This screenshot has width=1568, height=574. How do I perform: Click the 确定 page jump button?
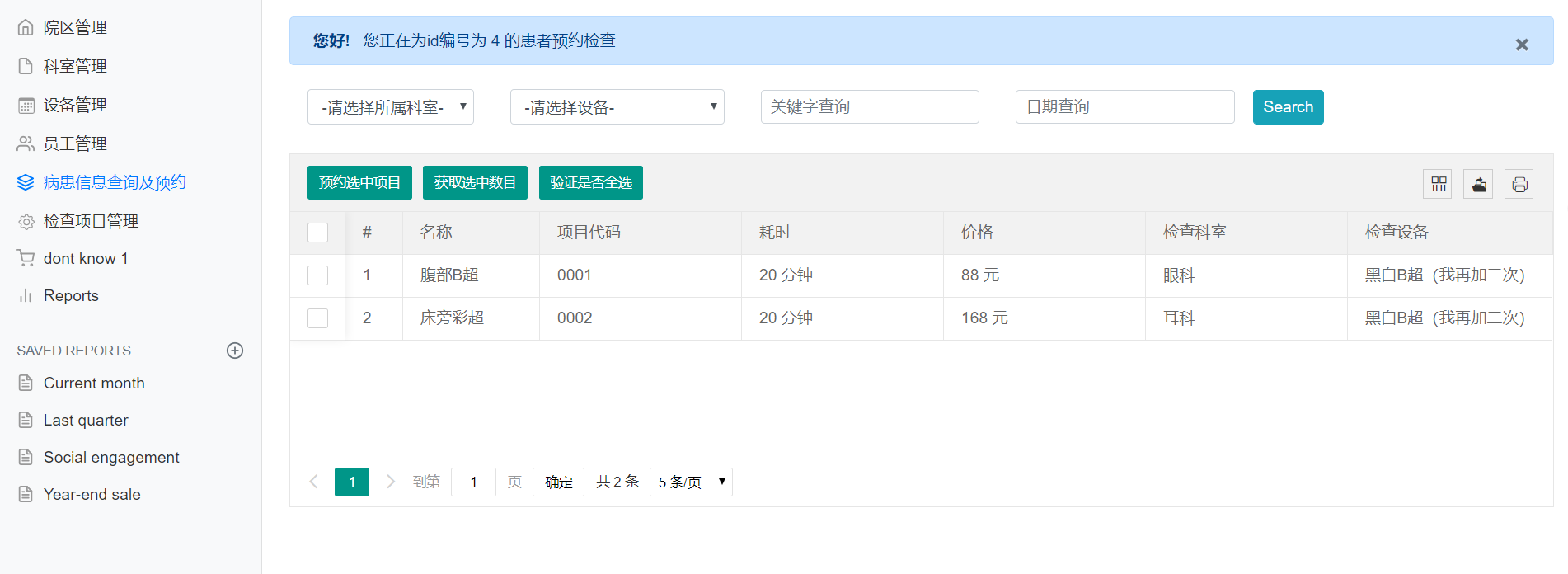[x=558, y=482]
